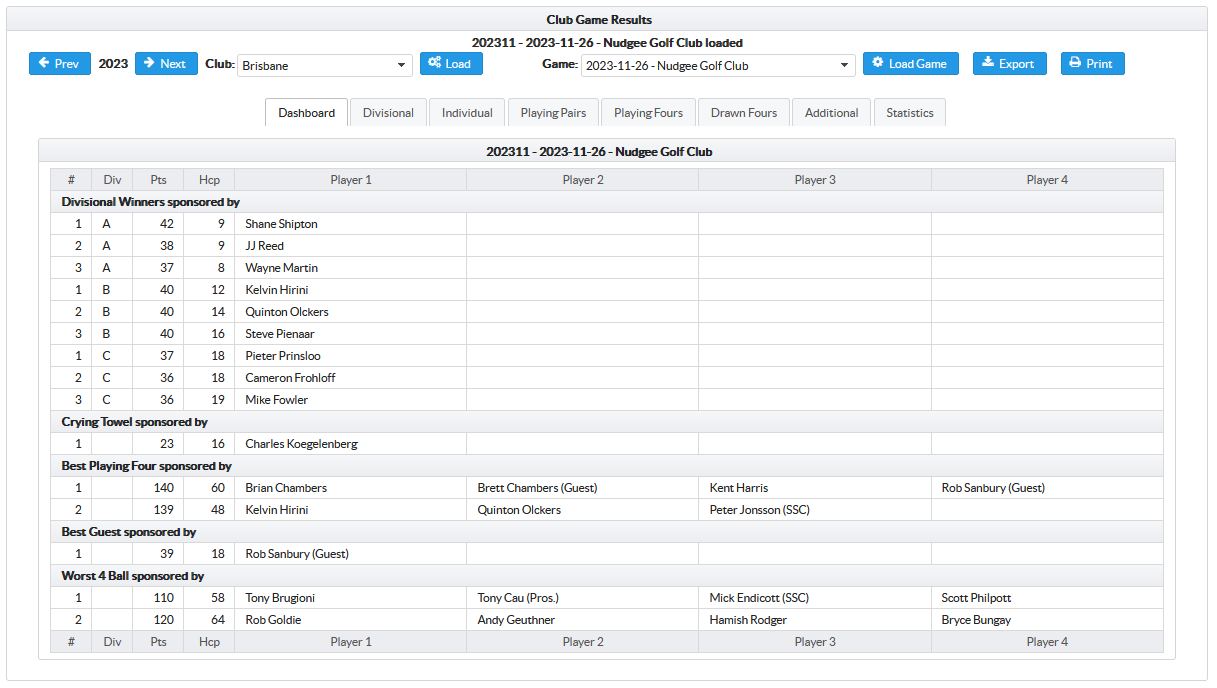Open the Club dropdown showing Brisbane

click(325, 66)
